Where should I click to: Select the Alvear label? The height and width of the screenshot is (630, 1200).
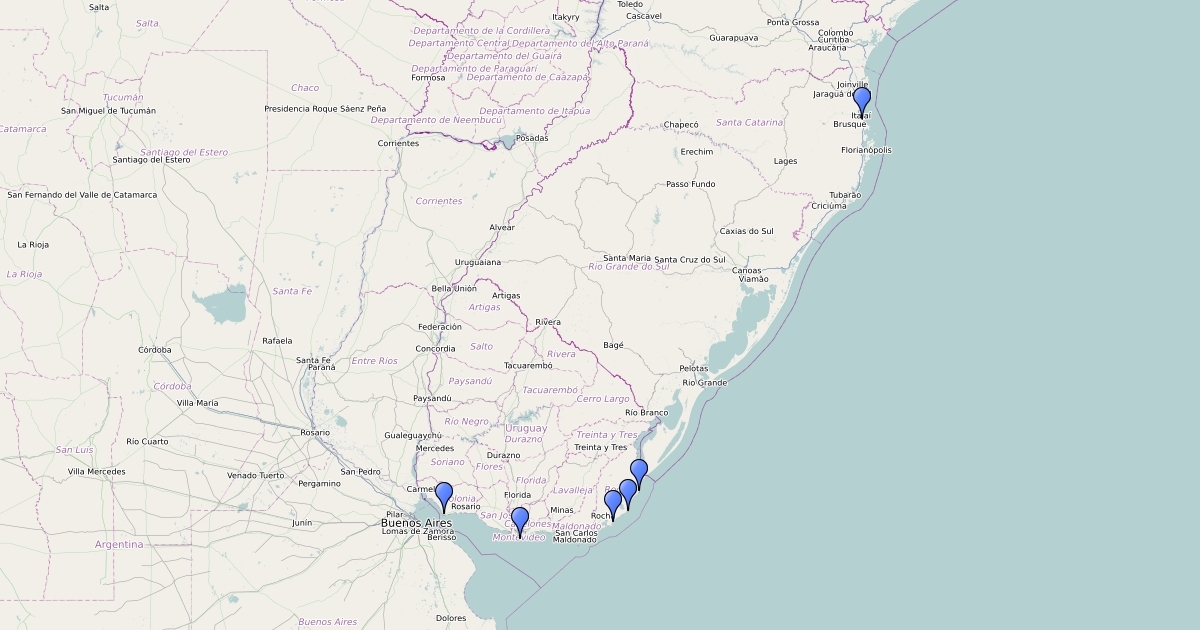[x=502, y=228]
